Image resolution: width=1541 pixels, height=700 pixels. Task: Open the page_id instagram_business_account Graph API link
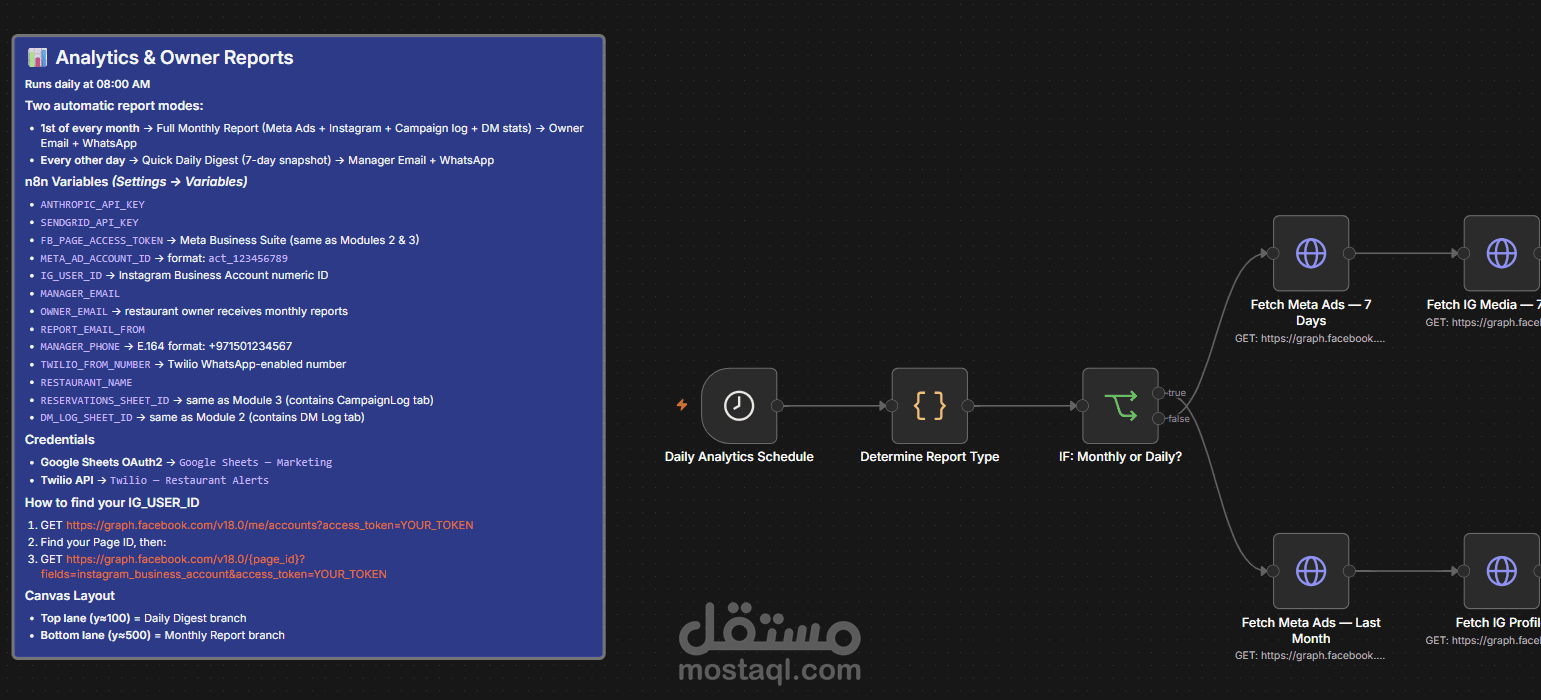213,567
